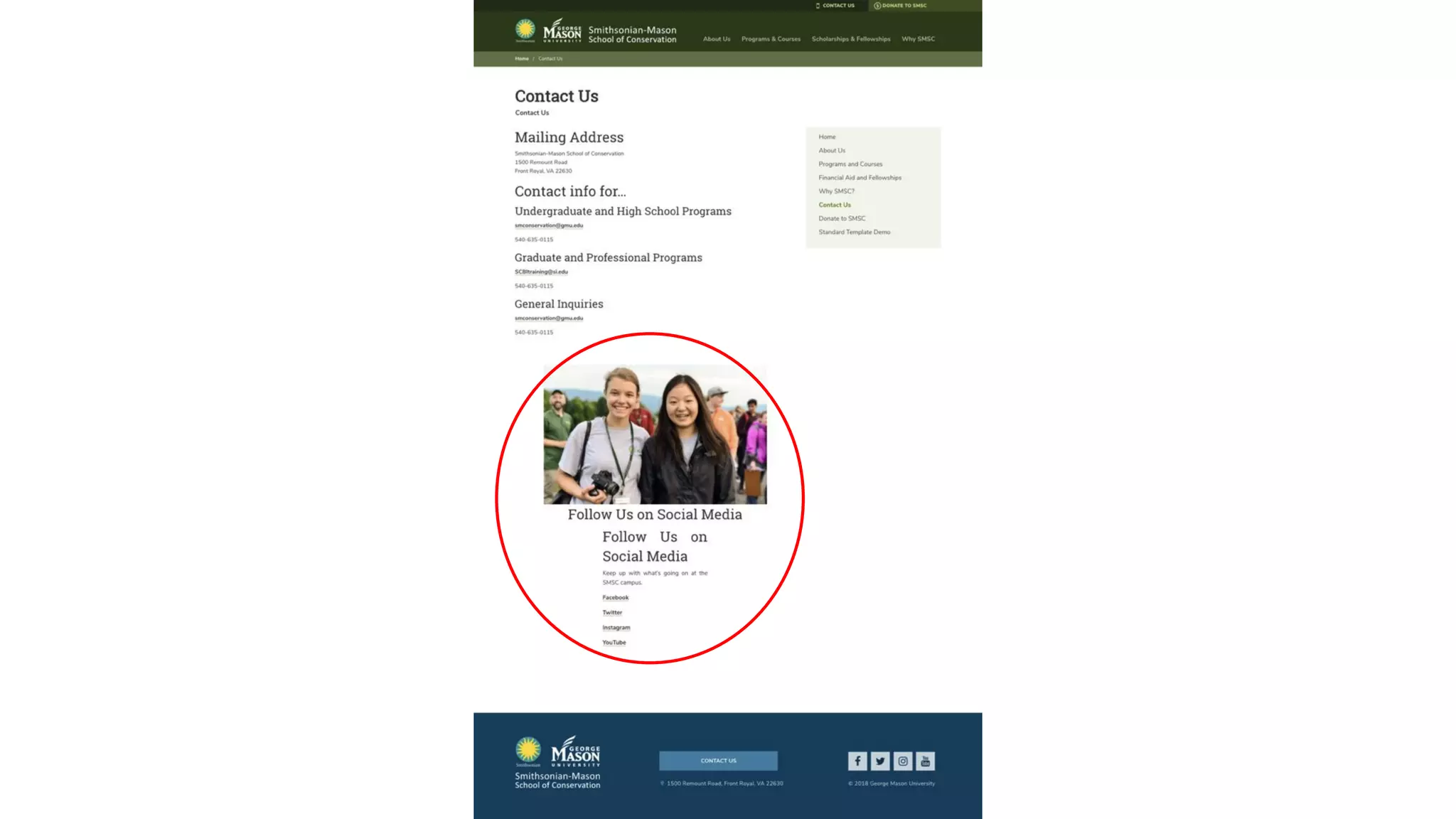Select About Us in the sidebar menu
This screenshot has width=1456, height=819.
pyautogui.click(x=832, y=151)
